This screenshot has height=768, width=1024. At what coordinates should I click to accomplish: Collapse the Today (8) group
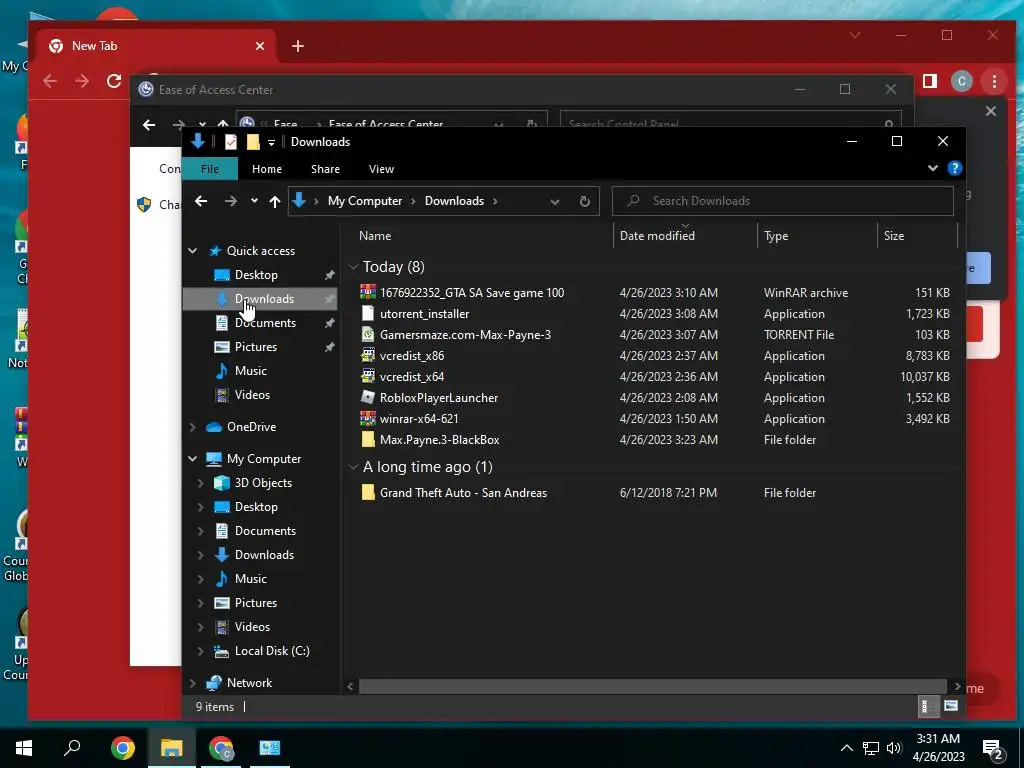pyautogui.click(x=353, y=266)
